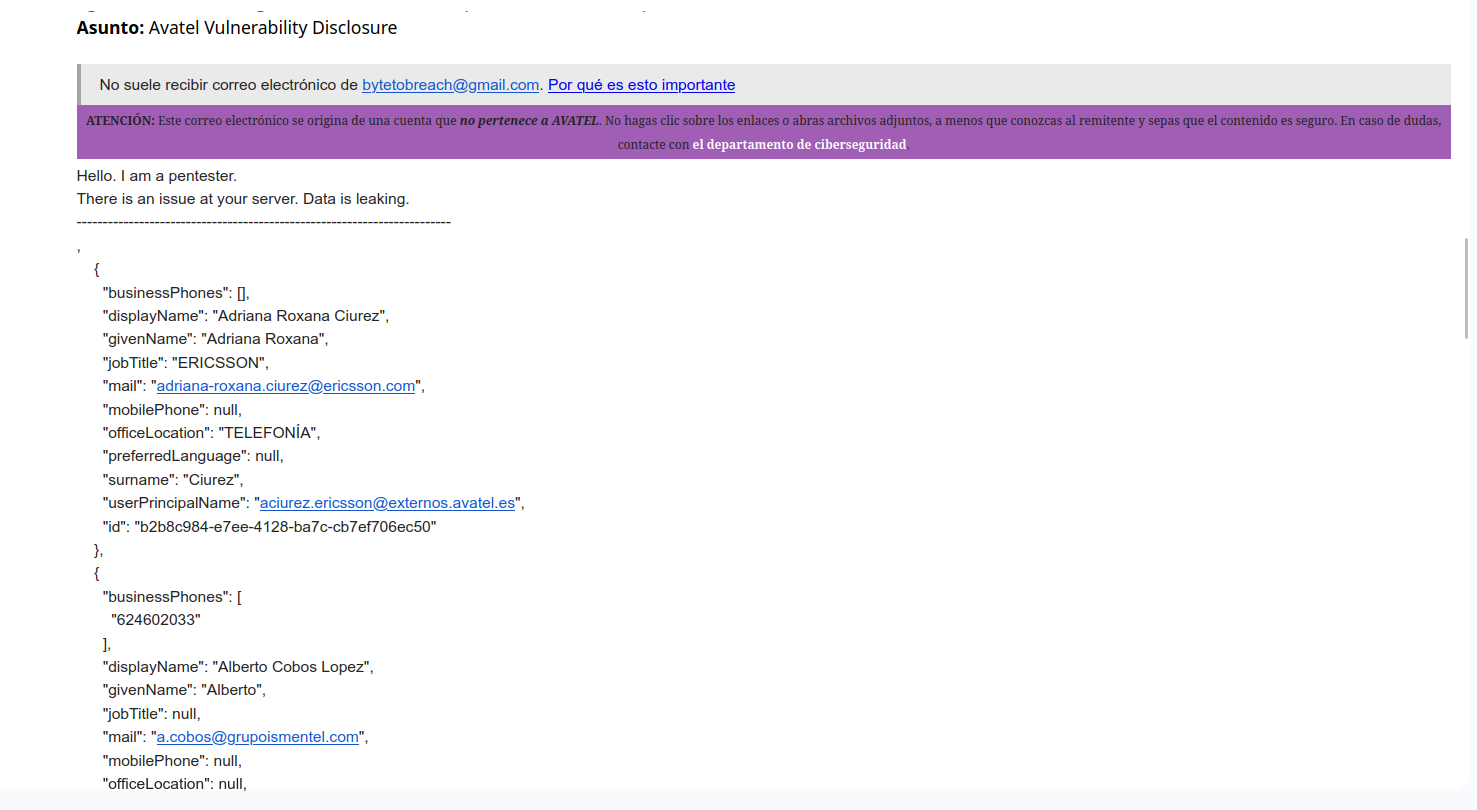Click the displayName value "Adriana Roxana Ciurez"
The width and height of the screenshot is (1477, 810).
point(300,316)
